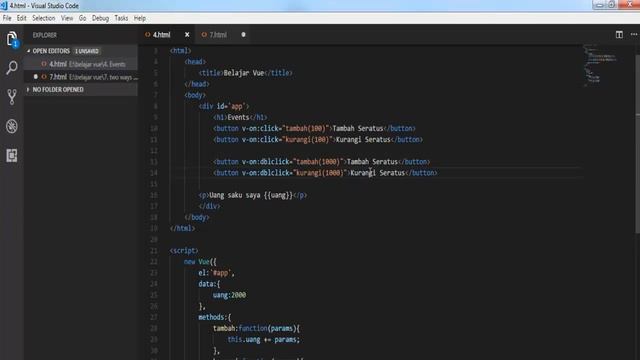Click the 1 UNSAVED badge

tap(87, 51)
